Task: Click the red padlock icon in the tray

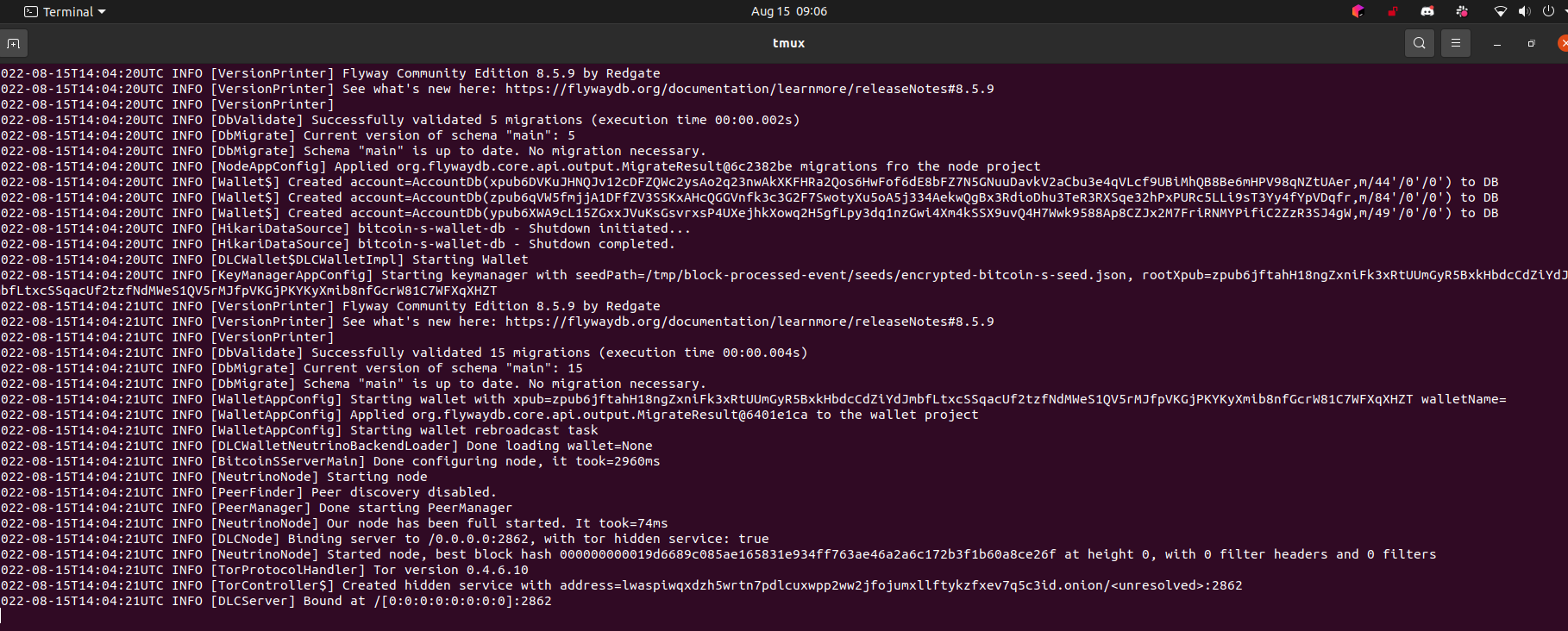Action: coord(1392,11)
